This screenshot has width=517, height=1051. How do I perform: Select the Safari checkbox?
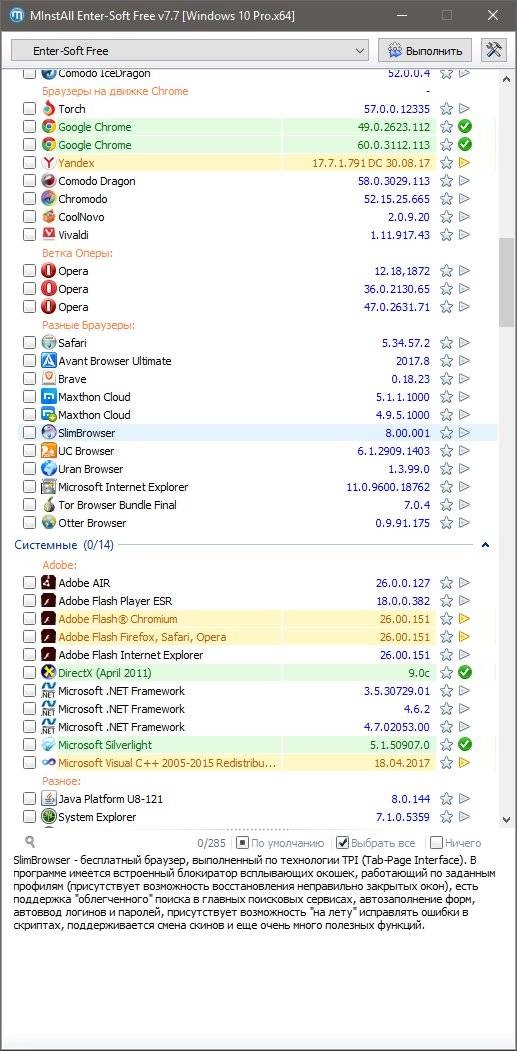tap(30, 343)
